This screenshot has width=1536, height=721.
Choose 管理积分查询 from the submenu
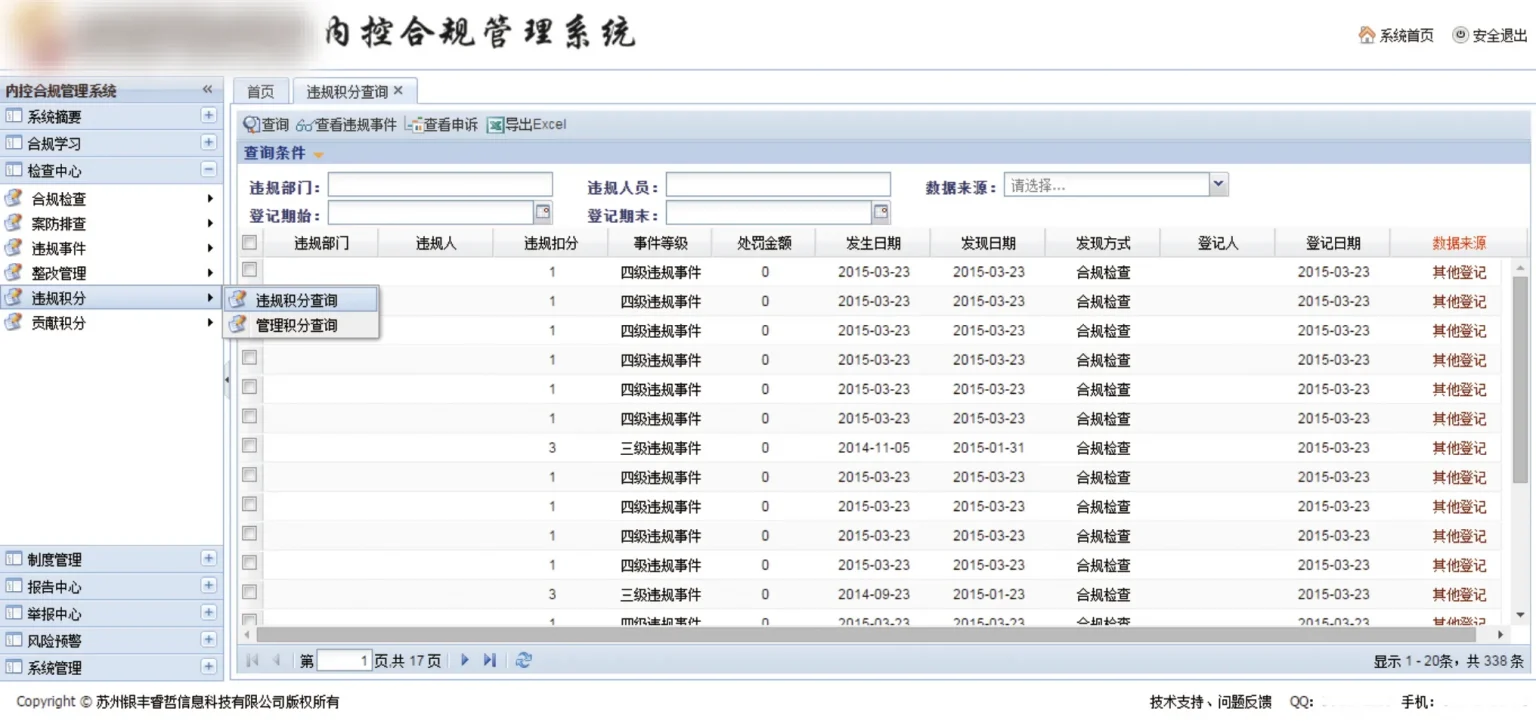click(296, 325)
